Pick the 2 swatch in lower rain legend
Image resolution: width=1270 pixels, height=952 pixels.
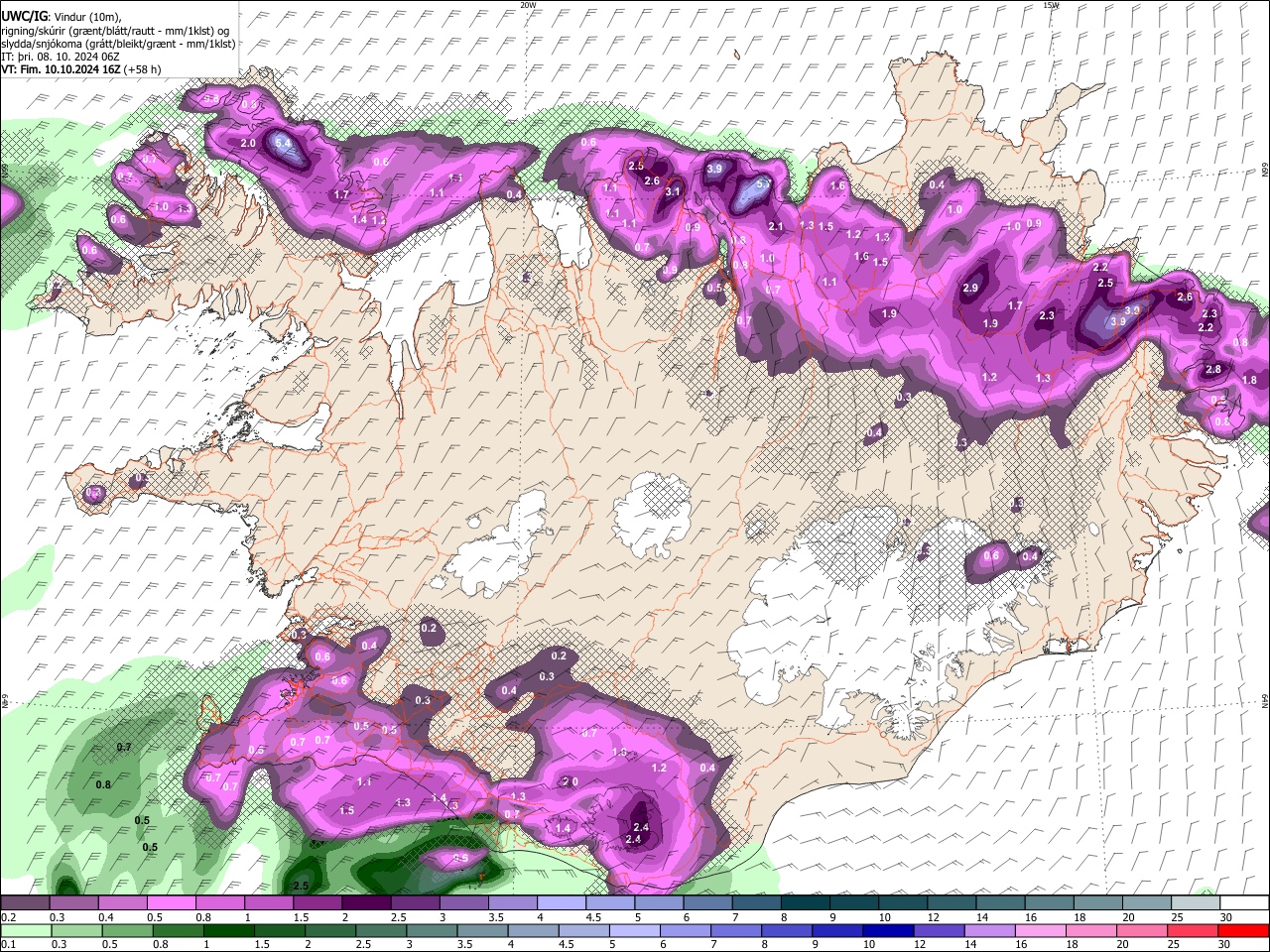point(332,930)
